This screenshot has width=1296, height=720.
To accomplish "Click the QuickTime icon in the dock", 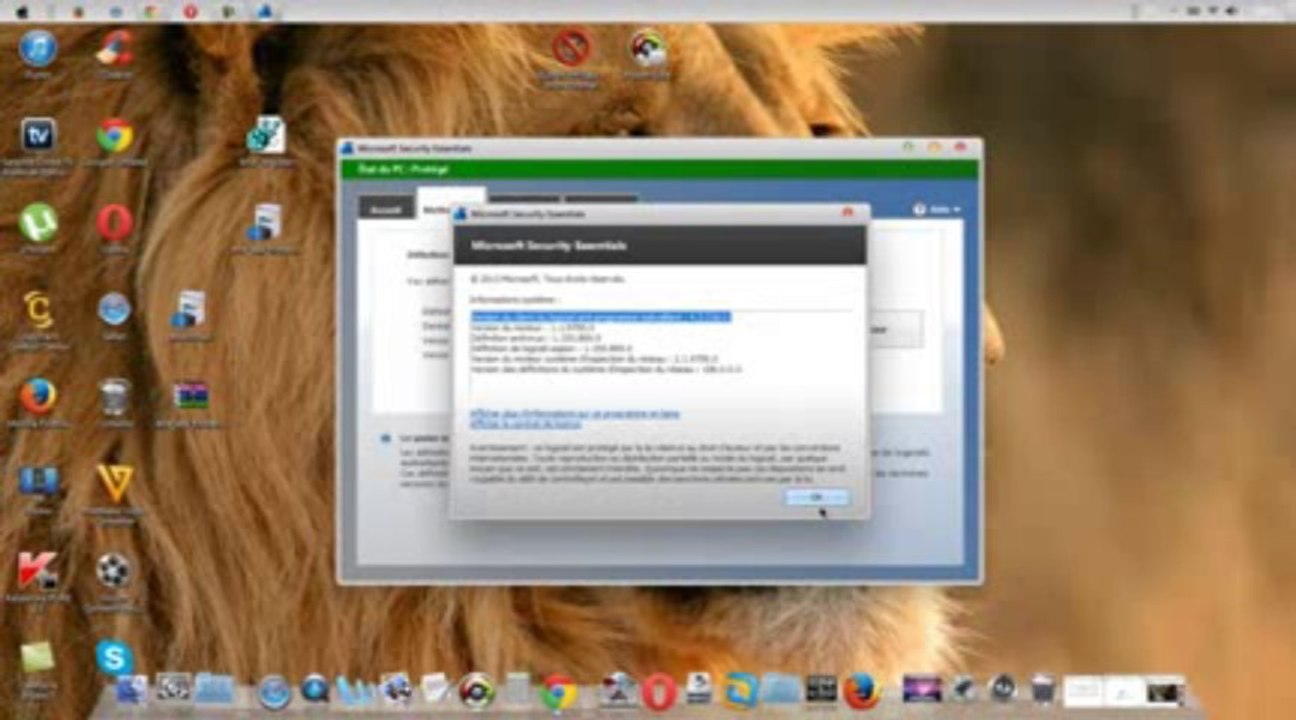I will click(x=315, y=688).
